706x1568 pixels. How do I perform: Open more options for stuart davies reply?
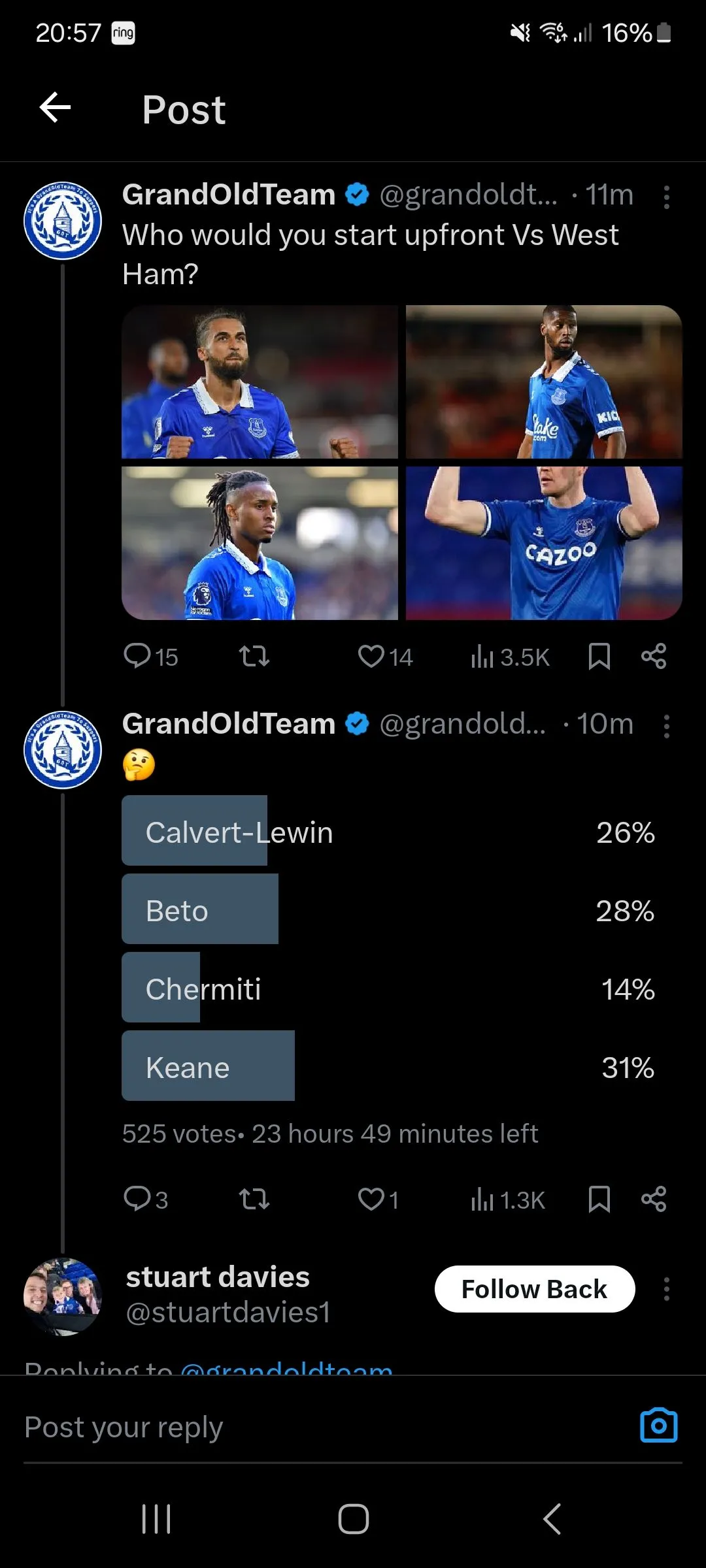[666, 1289]
